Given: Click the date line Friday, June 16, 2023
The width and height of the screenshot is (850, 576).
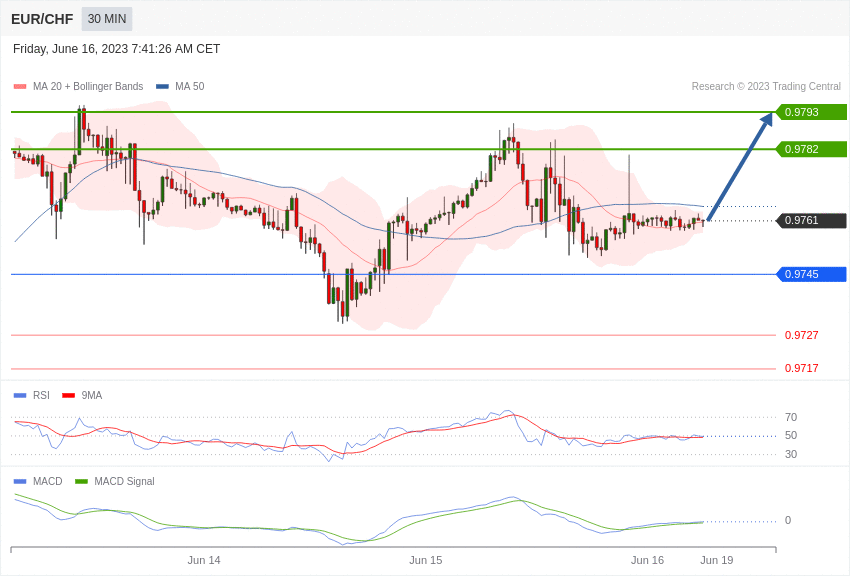Looking at the screenshot, I should click(x=116, y=49).
